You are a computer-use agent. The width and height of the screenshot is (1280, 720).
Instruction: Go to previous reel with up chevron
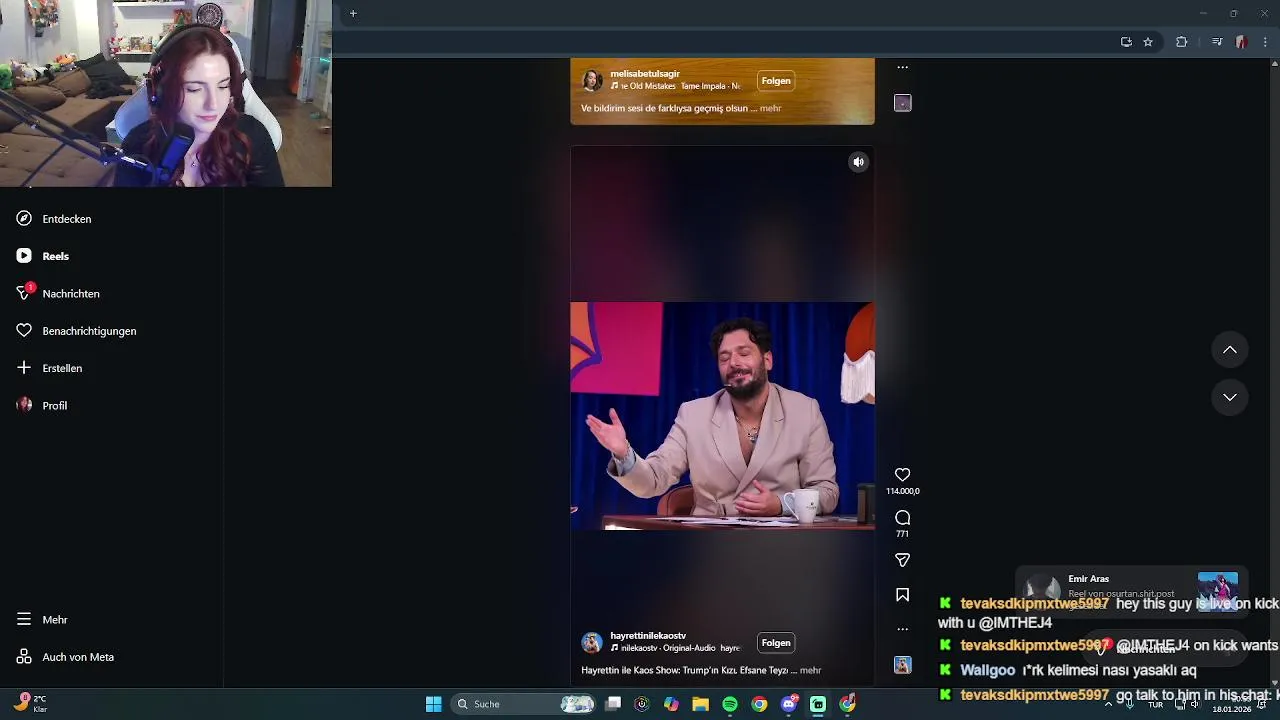pos(1230,350)
